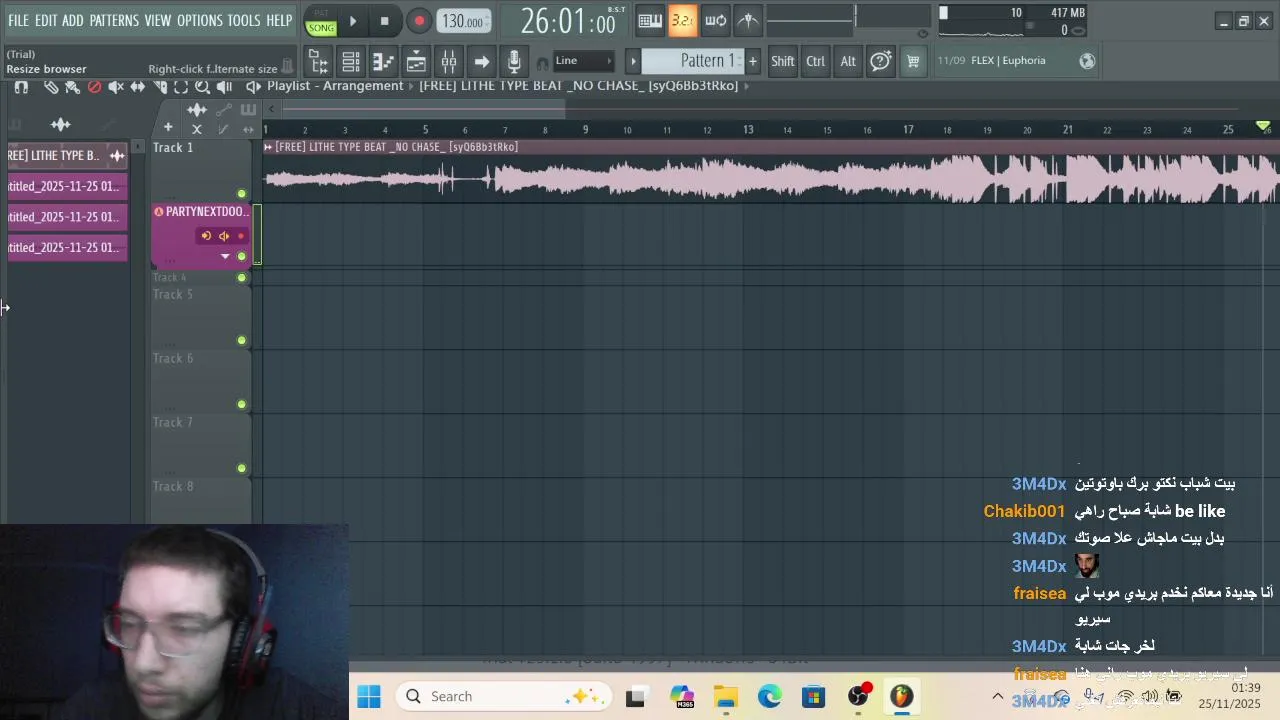Select the playlist slip tool
1280x720 pixels.
tap(138, 87)
